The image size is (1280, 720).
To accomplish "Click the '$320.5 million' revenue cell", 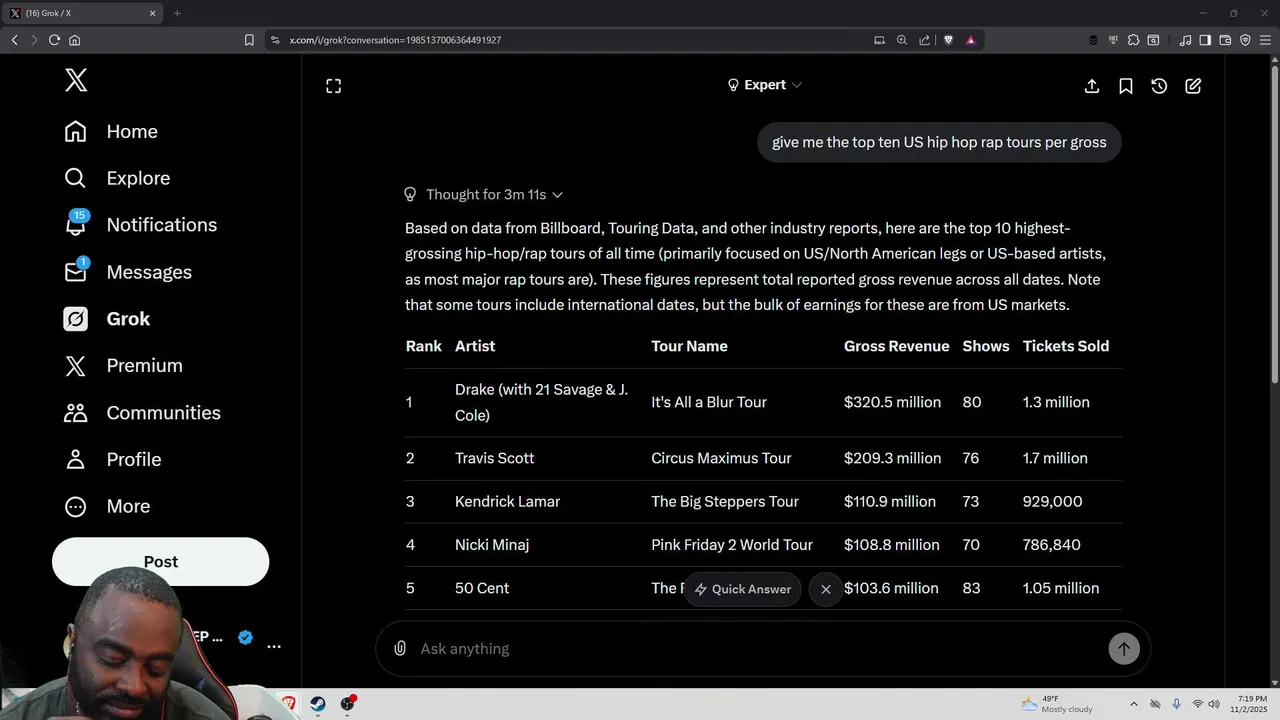I will 892,402.
